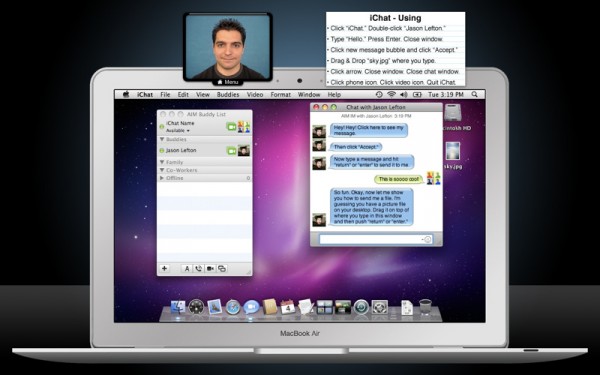Open Dashboard from the Dock
The image size is (600, 375).
click(x=196, y=307)
